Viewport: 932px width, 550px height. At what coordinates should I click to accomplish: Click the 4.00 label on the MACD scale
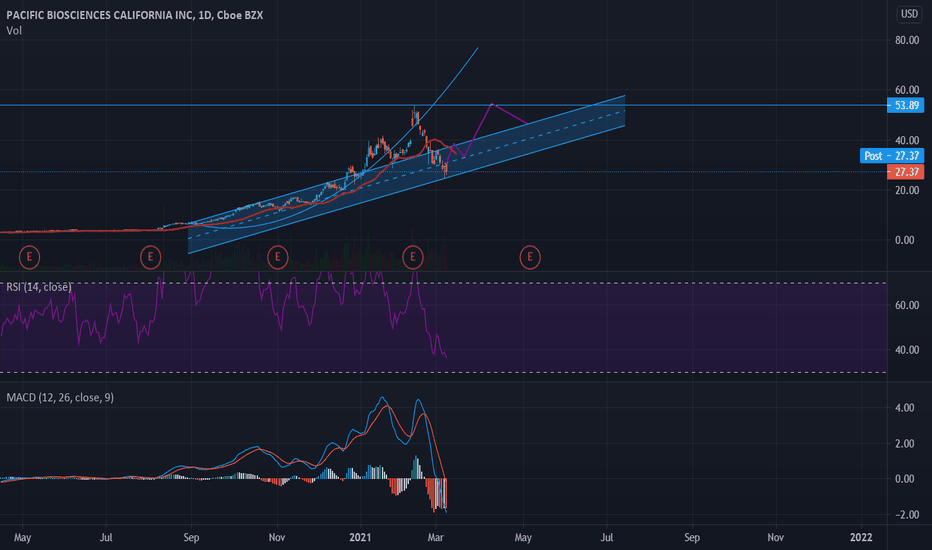click(905, 408)
